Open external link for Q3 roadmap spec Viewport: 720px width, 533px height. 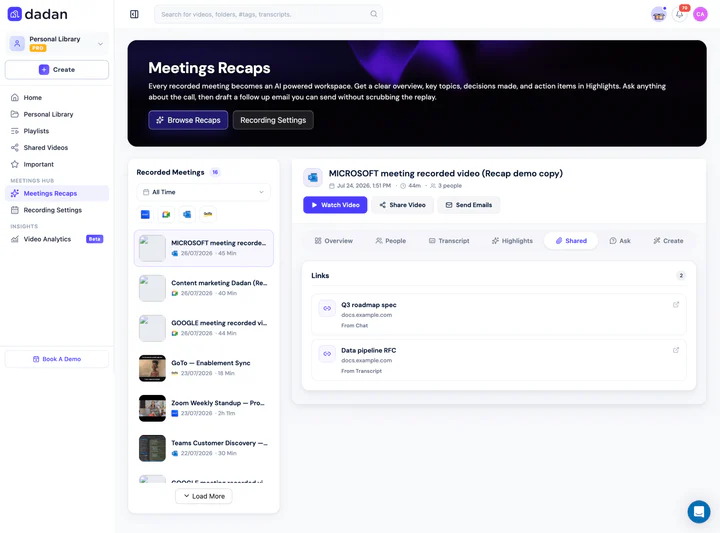coord(676,304)
